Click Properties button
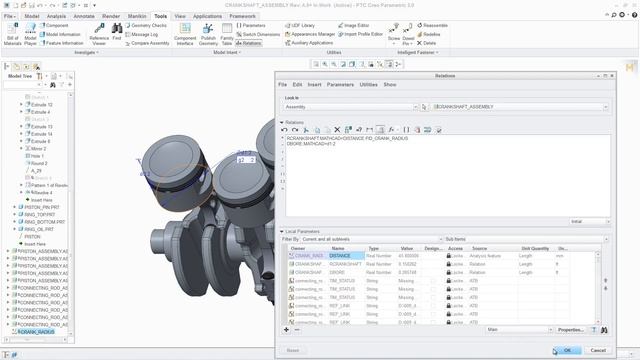640x360 pixels. [x=571, y=330]
